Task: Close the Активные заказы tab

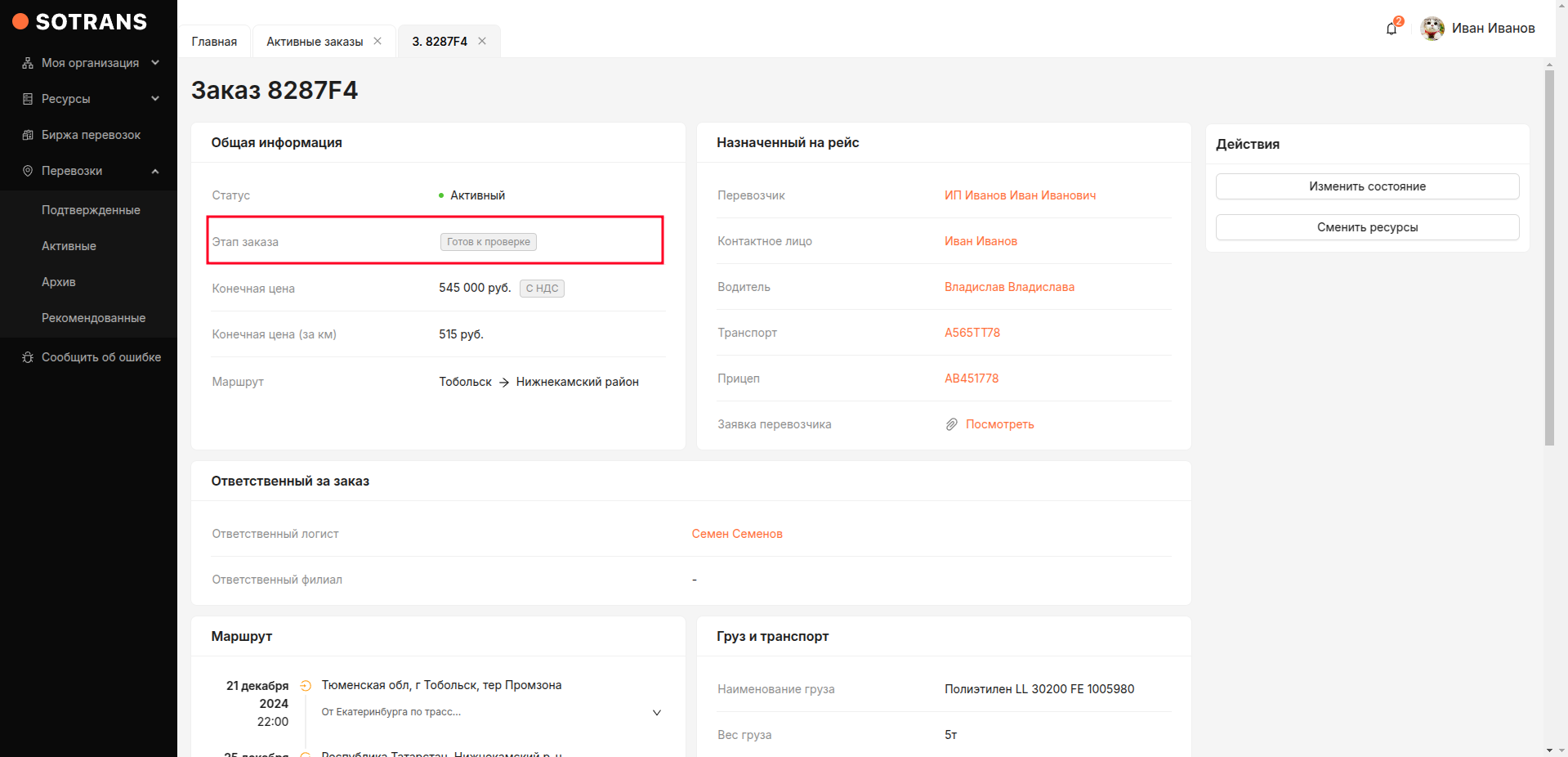Action: (377, 41)
